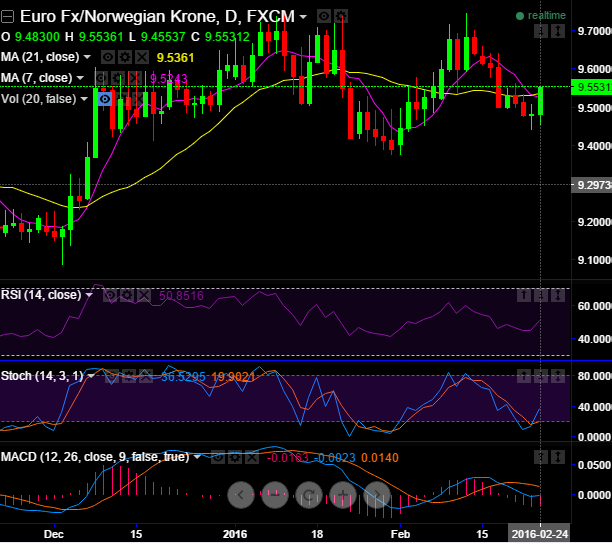This screenshot has width=612, height=544.
Task: Expand the MA (7, close) dropdown arrow
Action: pos(80,78)
